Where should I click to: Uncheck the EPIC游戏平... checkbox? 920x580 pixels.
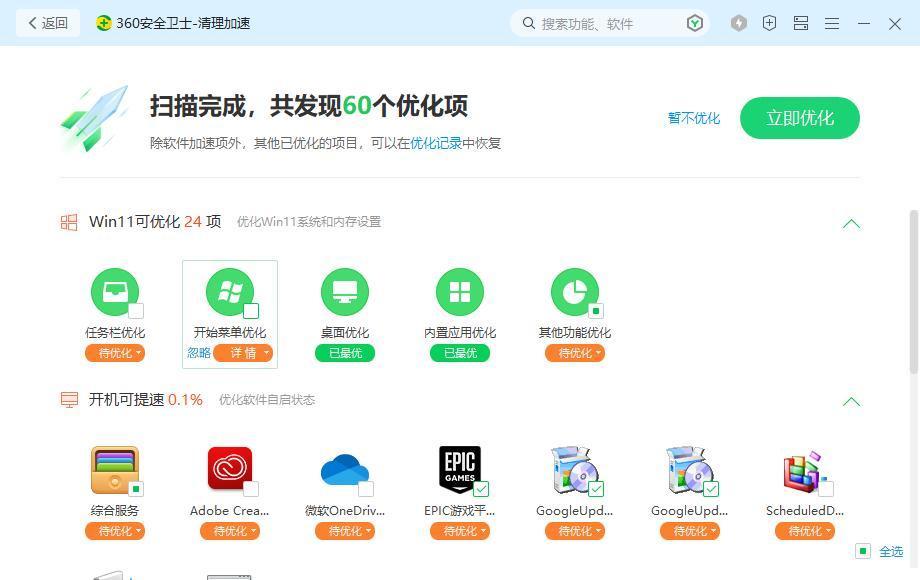coord(481,489)
